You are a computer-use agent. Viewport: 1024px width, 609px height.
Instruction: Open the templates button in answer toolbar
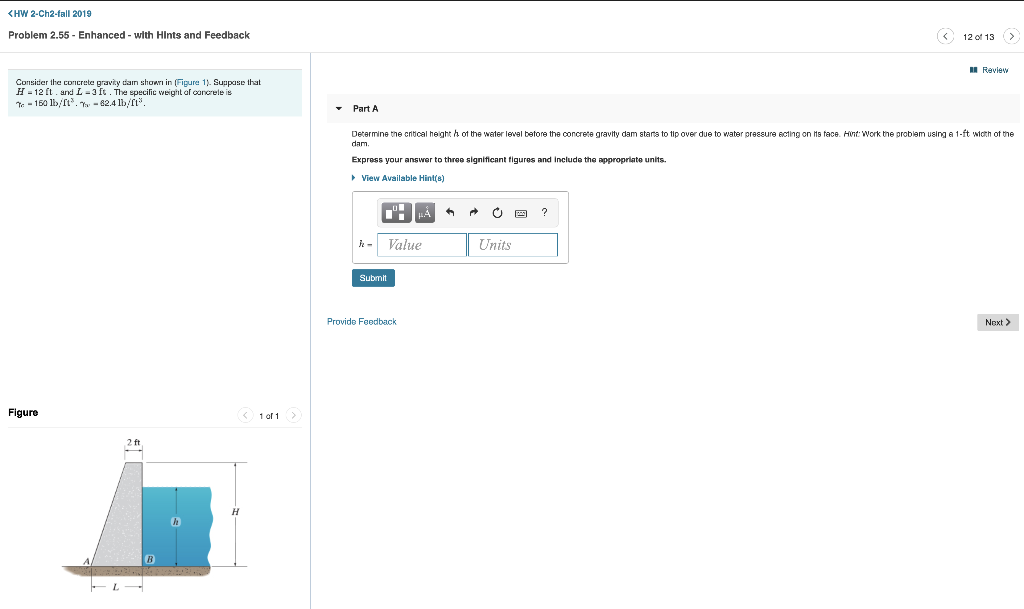[x=396, y=212]
